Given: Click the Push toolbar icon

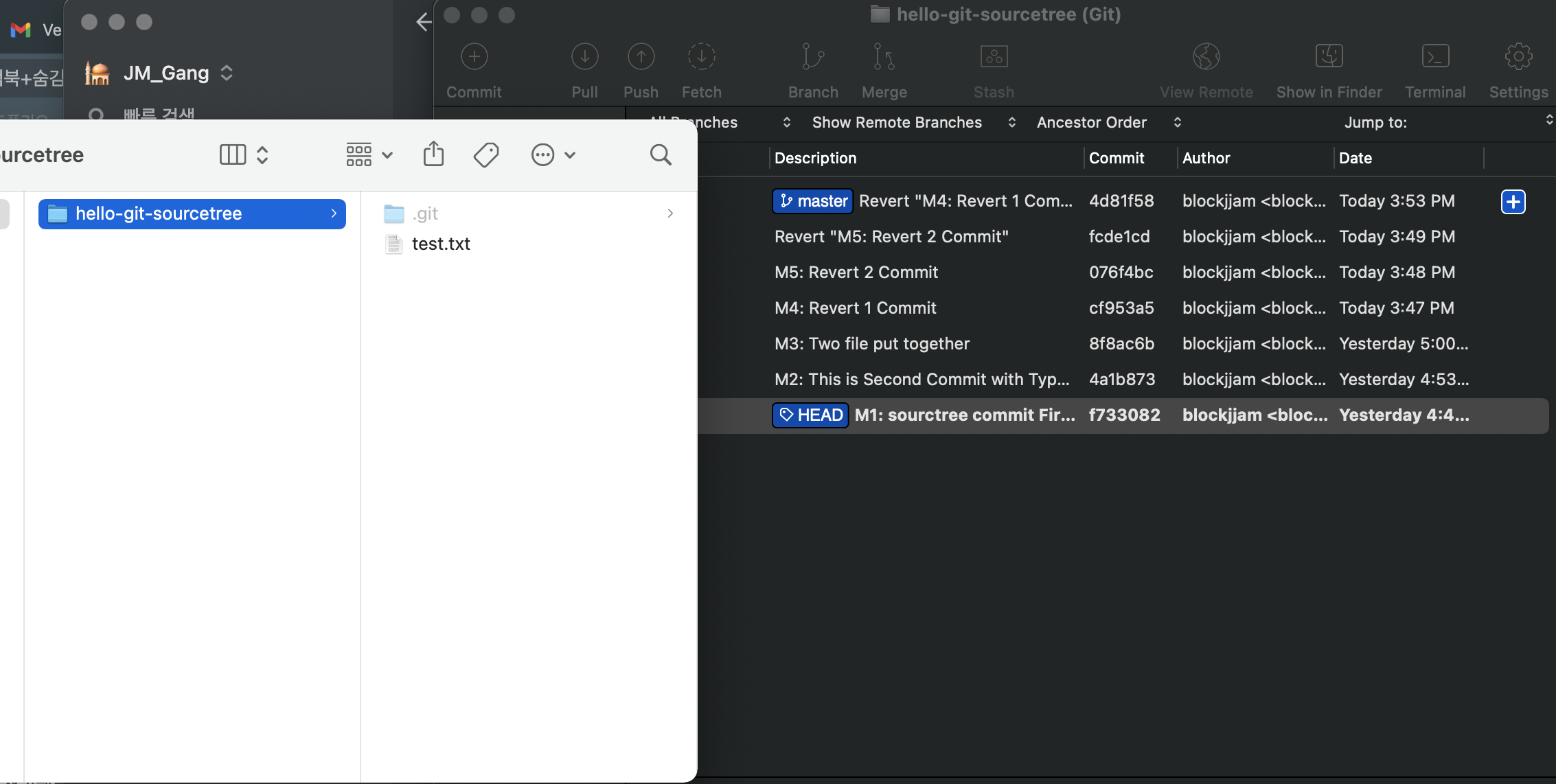Looking at the screenshot, I should pyautogui.click(x=641, y=57).
